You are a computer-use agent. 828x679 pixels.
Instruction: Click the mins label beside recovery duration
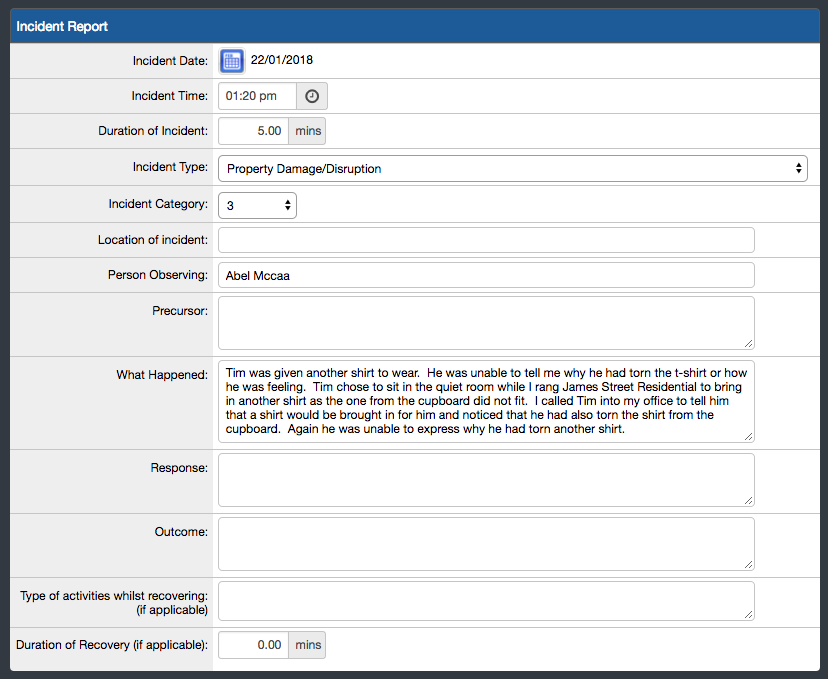(x=307, y=644)
